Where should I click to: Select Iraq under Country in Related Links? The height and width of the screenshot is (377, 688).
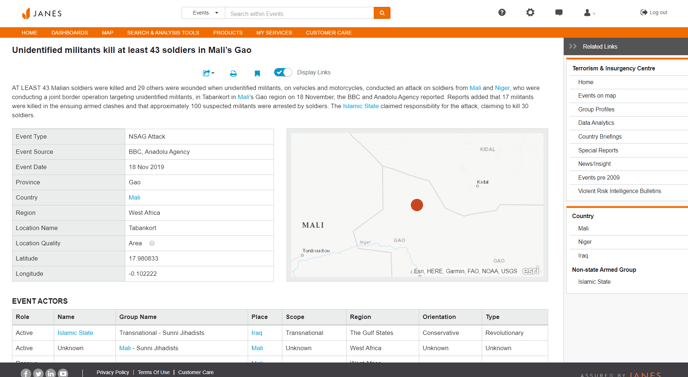[x=583, y=255]
